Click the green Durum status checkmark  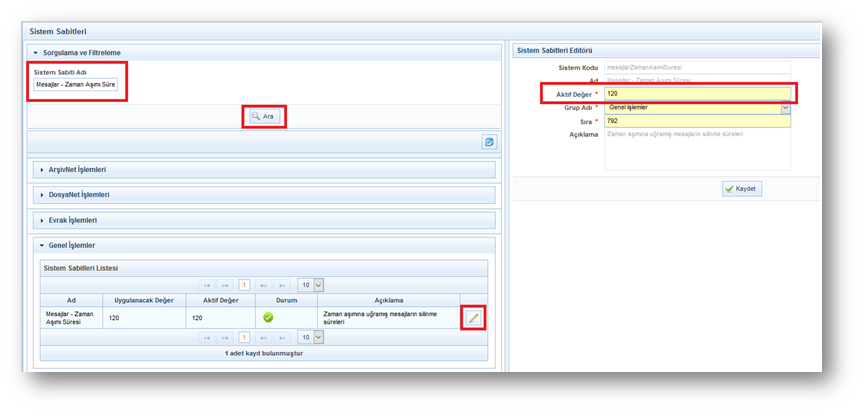click(268, 318)
